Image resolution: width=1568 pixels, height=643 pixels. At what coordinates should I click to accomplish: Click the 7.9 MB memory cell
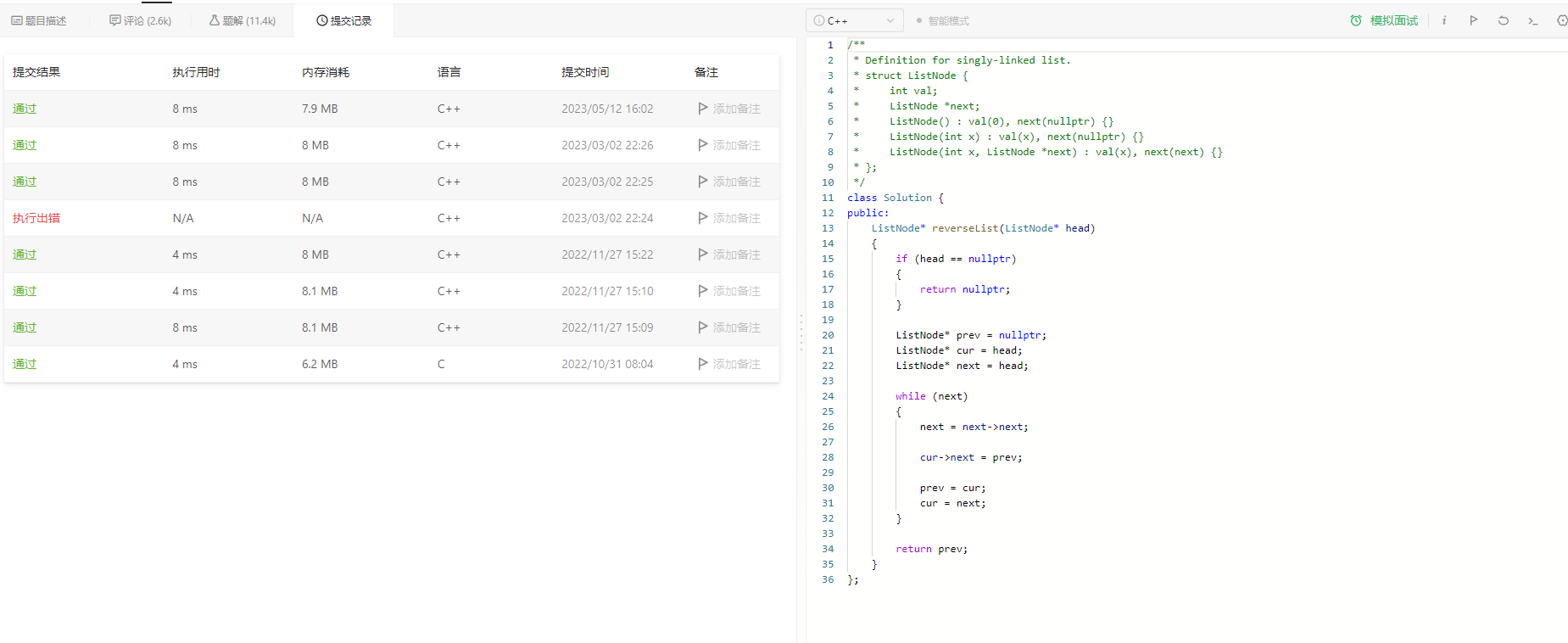coord(320,109)
